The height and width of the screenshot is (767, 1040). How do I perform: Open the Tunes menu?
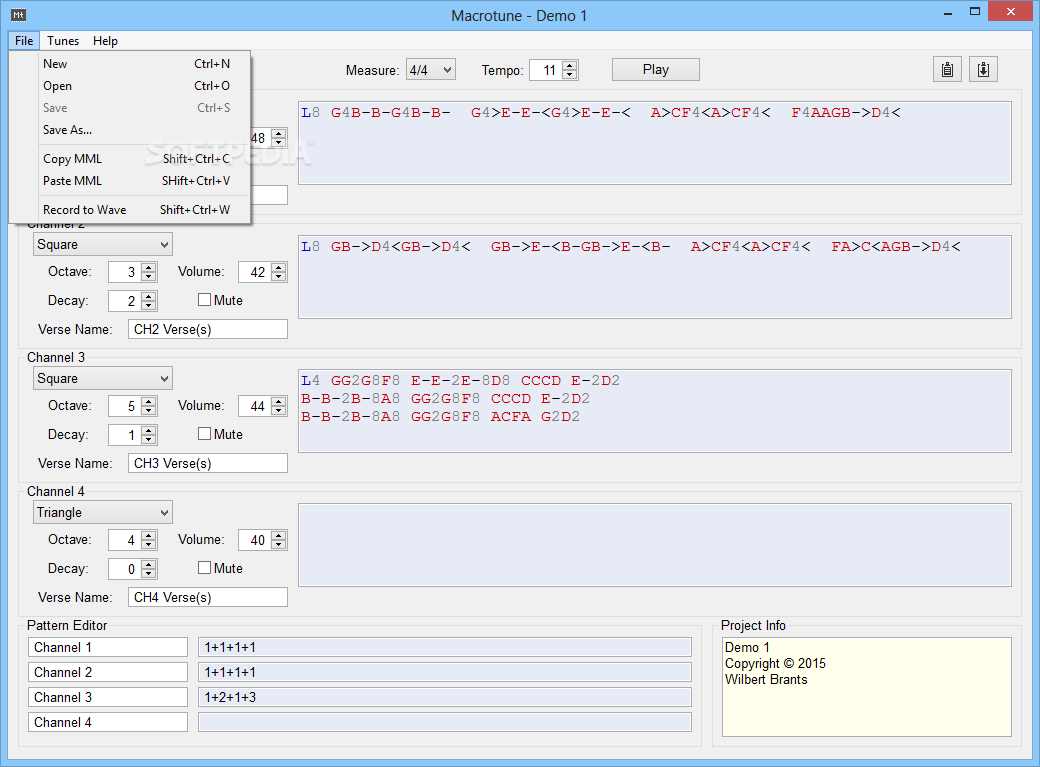(x=63, y=40)
